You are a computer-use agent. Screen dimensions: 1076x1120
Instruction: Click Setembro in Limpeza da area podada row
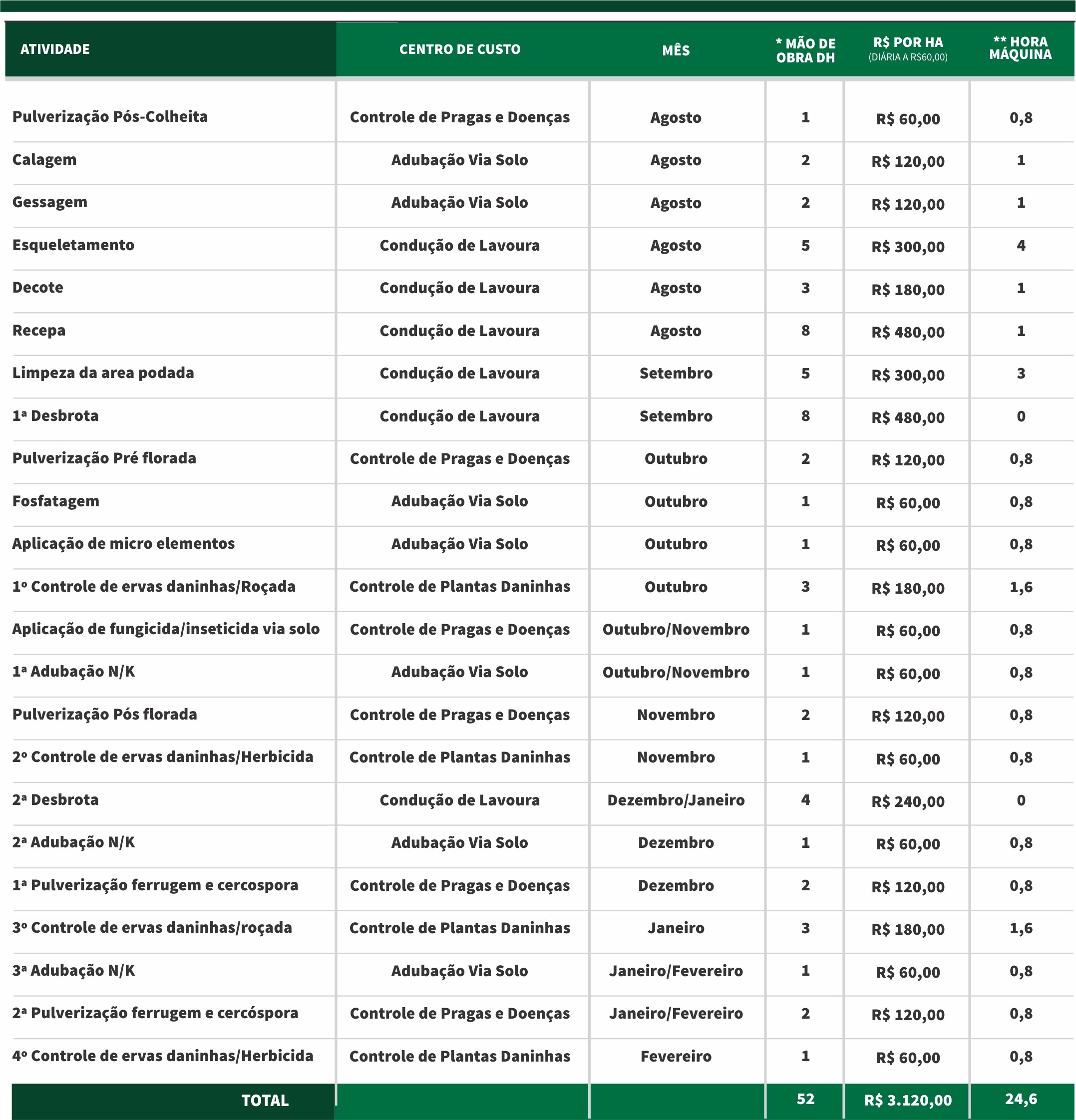coord(676,373)
